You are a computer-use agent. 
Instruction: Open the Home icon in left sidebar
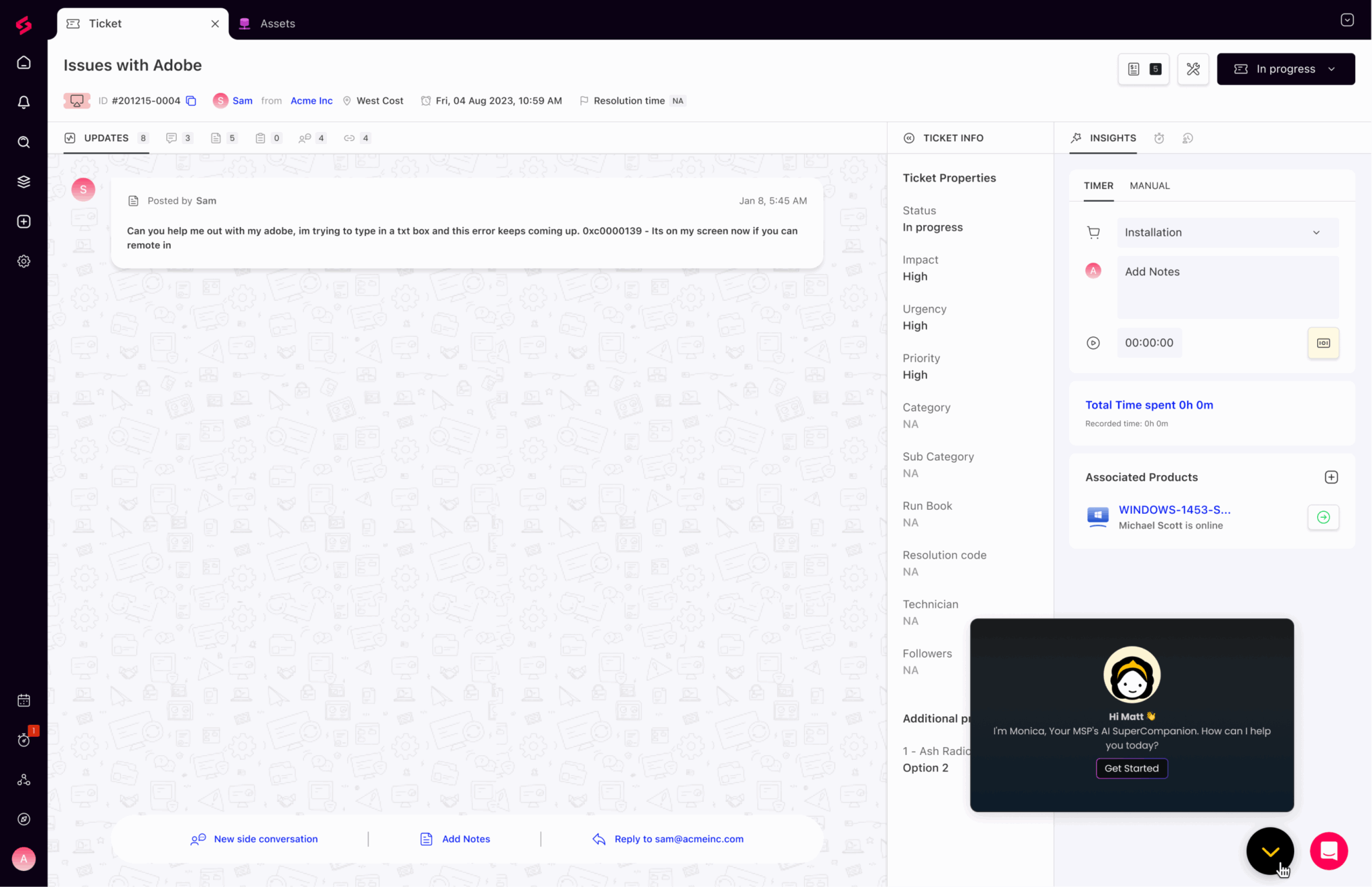tap(23, 63)
